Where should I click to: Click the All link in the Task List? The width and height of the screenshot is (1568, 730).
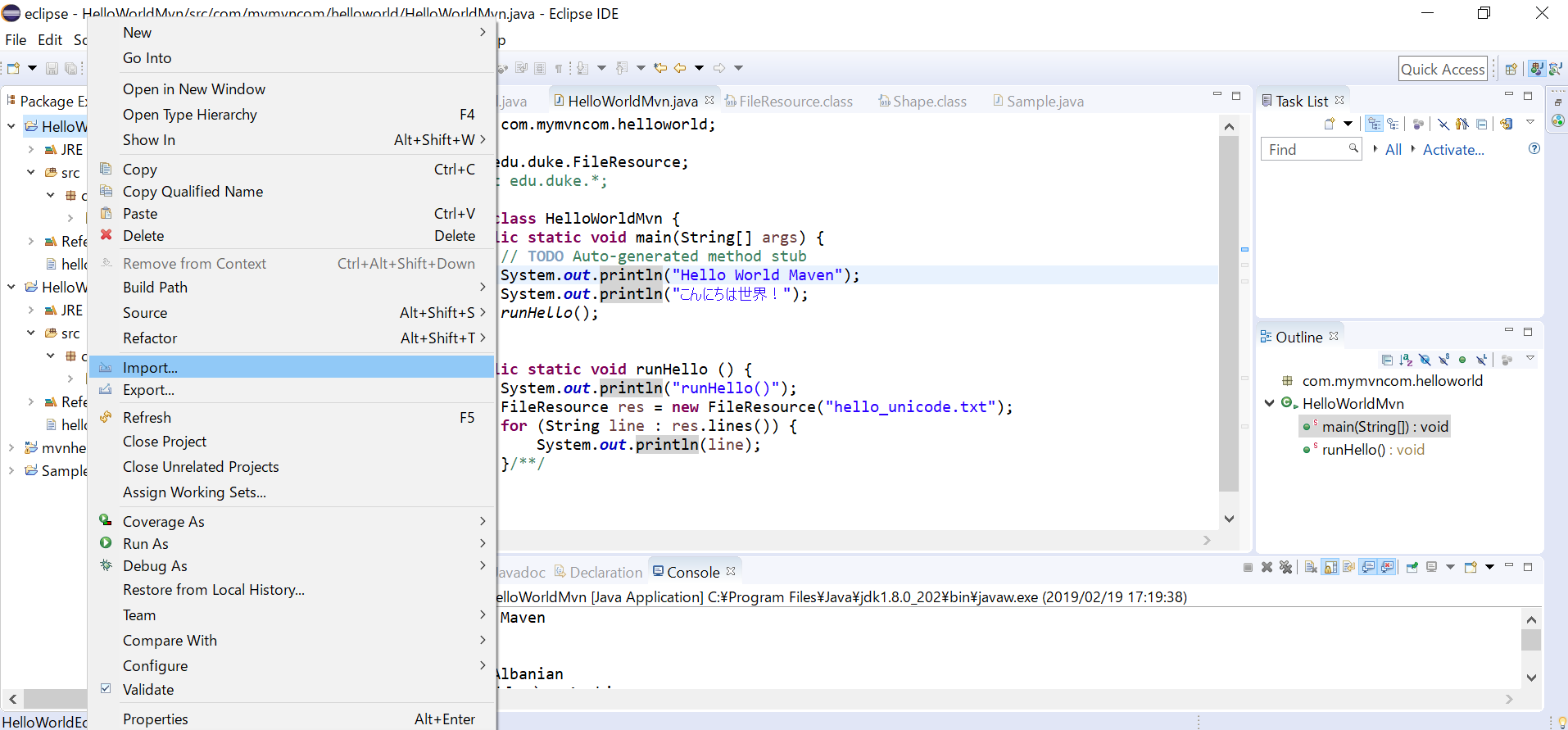(1393, 149)
